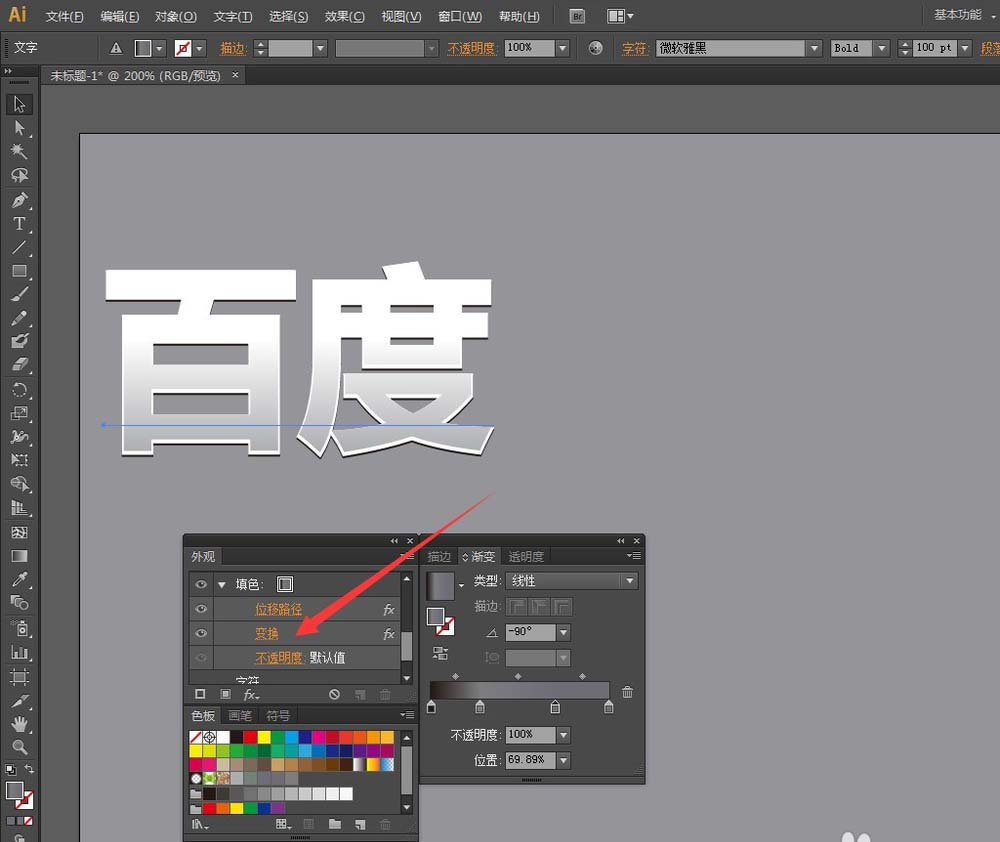Select the Scale tool
The width and height of the screenshot is (1000, 842).
pos(19,413)
